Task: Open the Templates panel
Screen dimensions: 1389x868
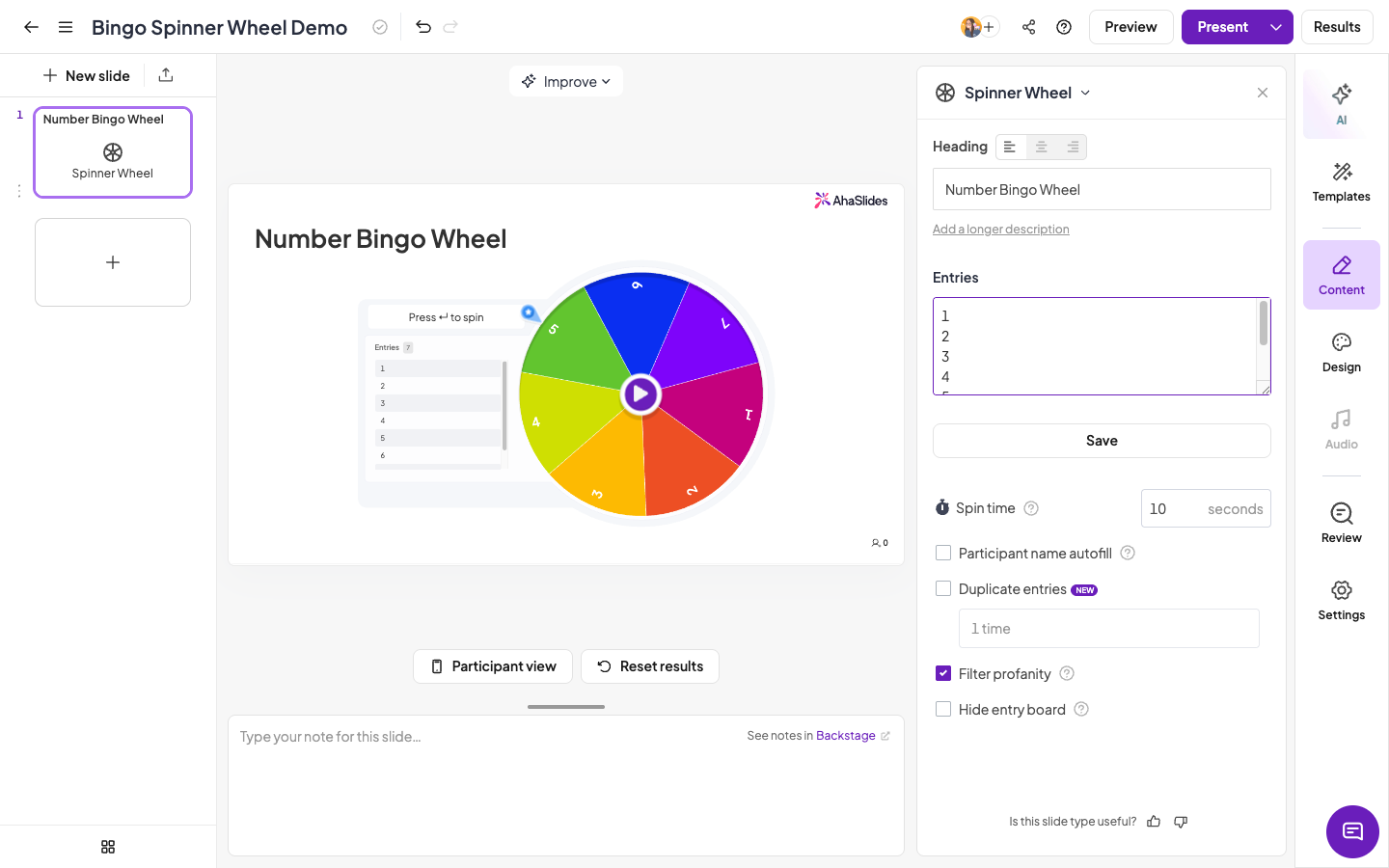Action: coord(1341,181)
